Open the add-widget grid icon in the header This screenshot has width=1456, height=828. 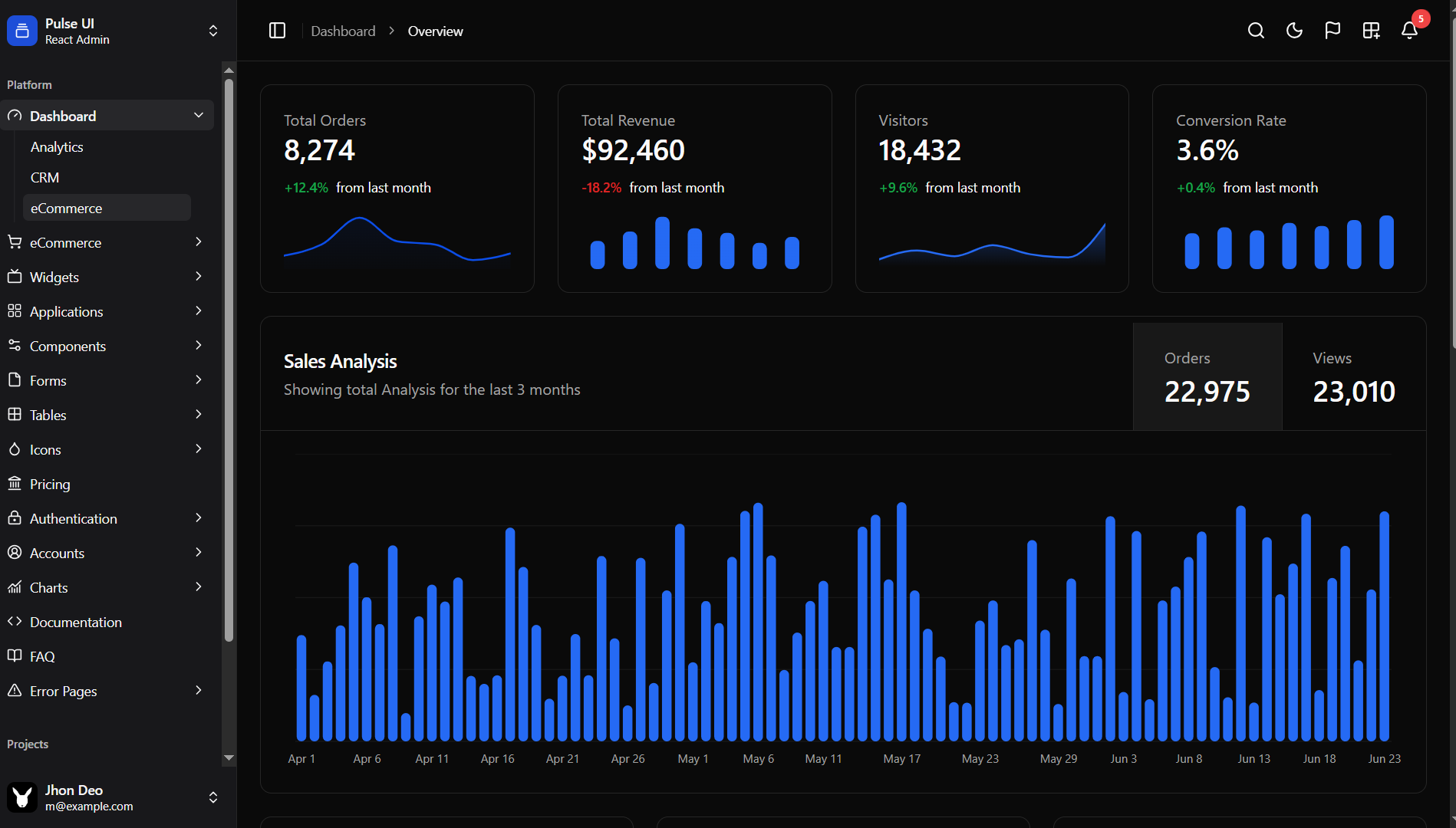click(1371, 31)
